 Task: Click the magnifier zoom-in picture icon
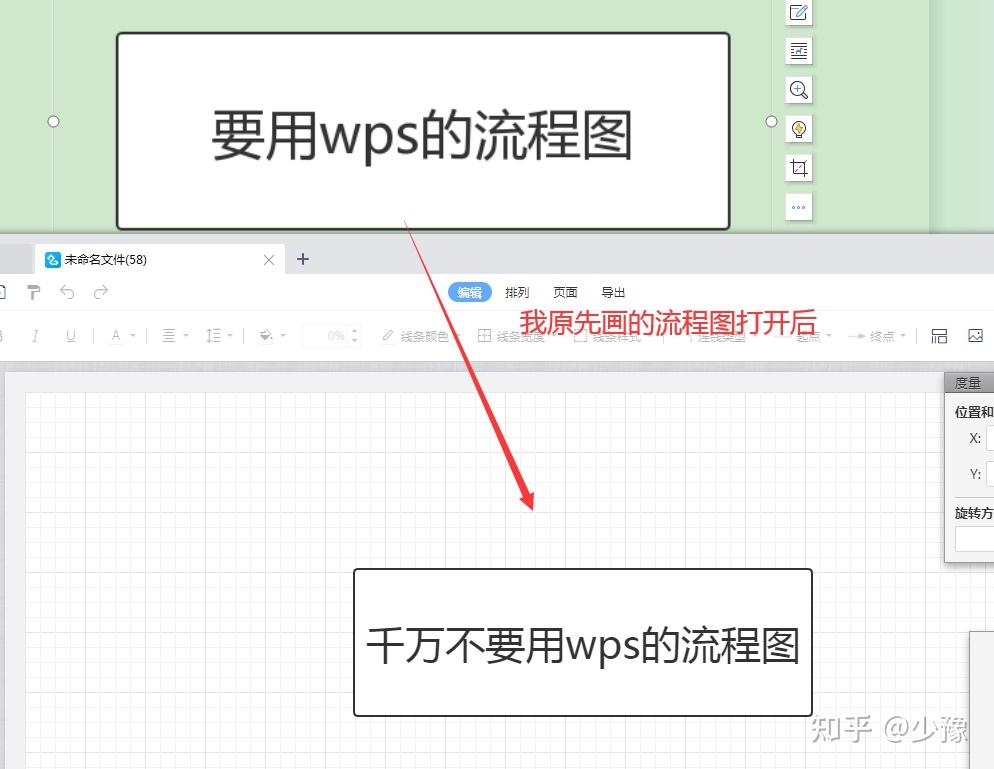[x=799, y=89]
